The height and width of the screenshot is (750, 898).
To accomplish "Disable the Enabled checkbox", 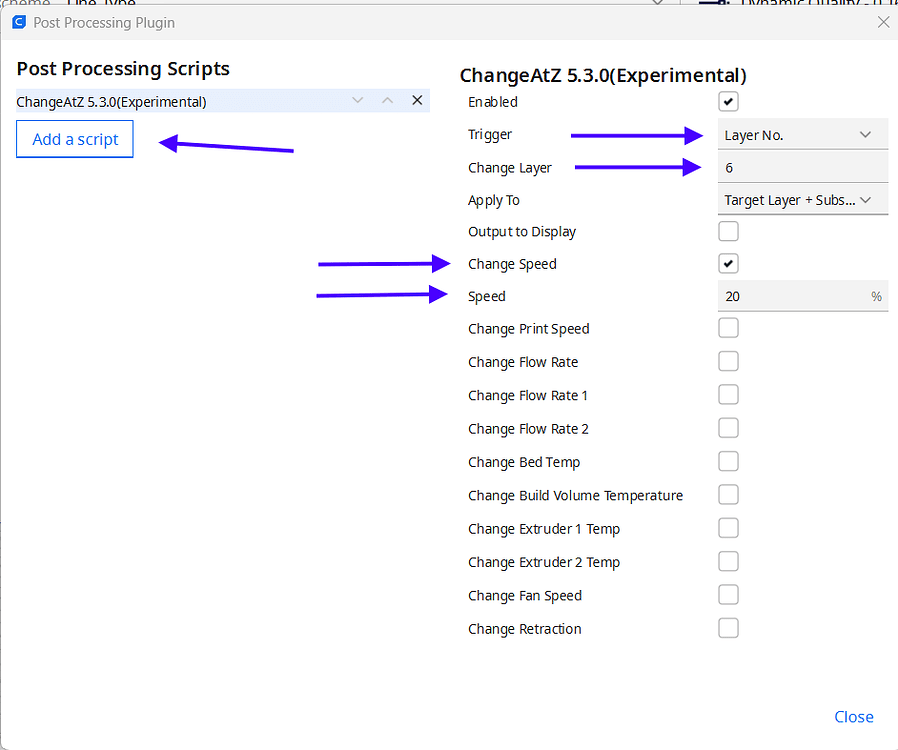I will [729, 101].
